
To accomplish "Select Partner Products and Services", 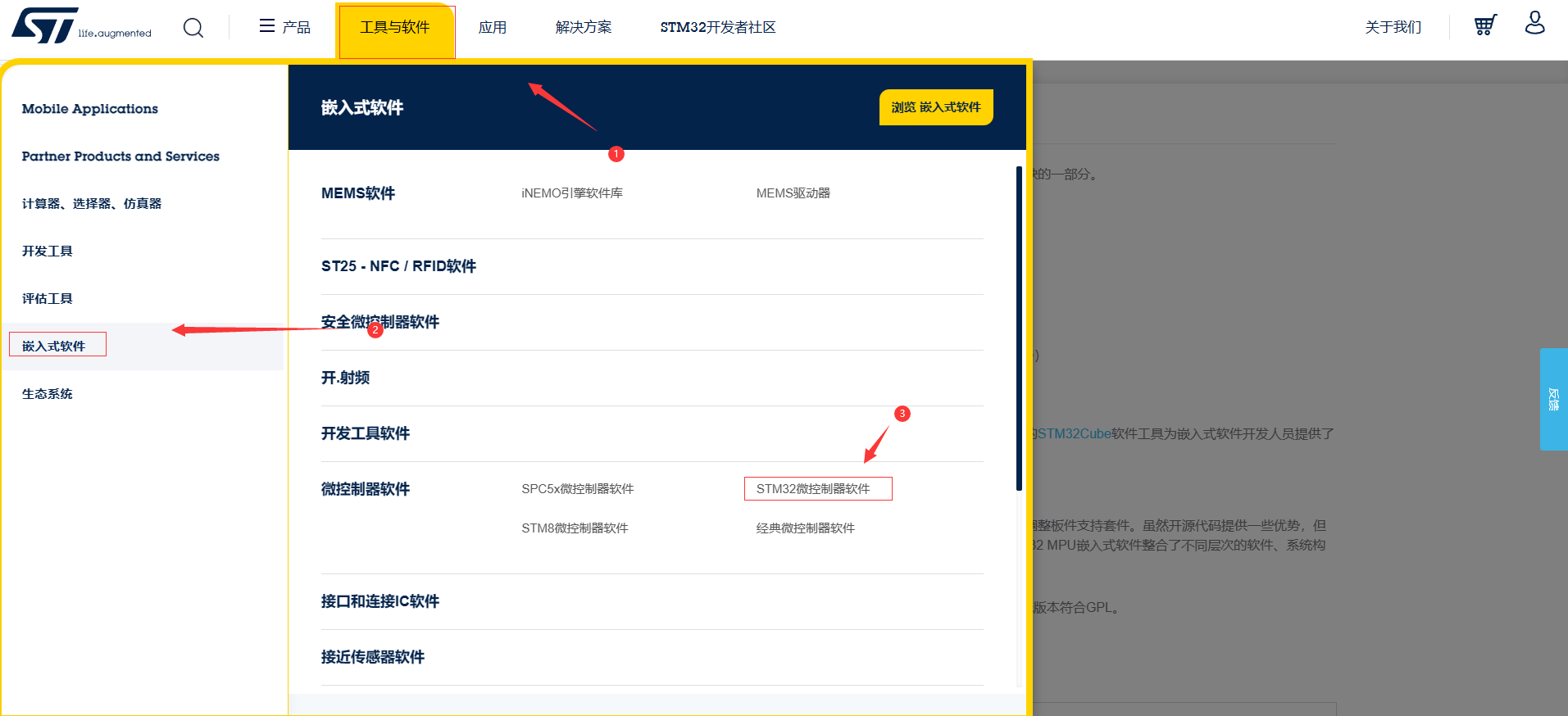I will pyautogui.click(x=120, y=156).
